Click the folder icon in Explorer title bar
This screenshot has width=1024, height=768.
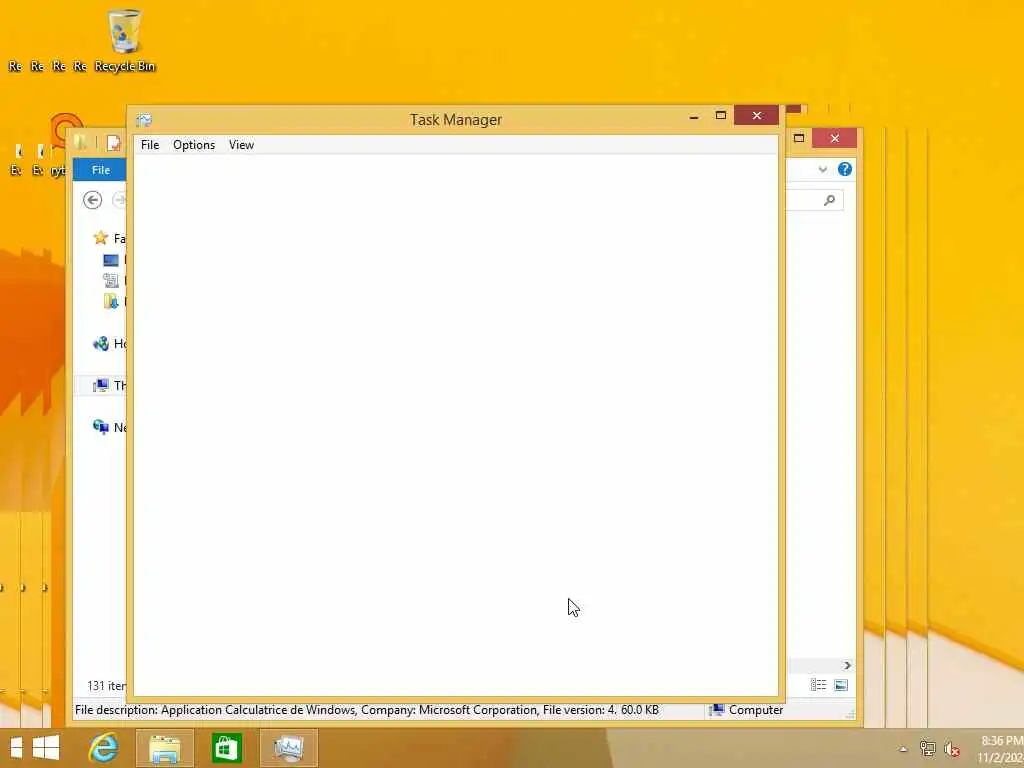point(80,142)
